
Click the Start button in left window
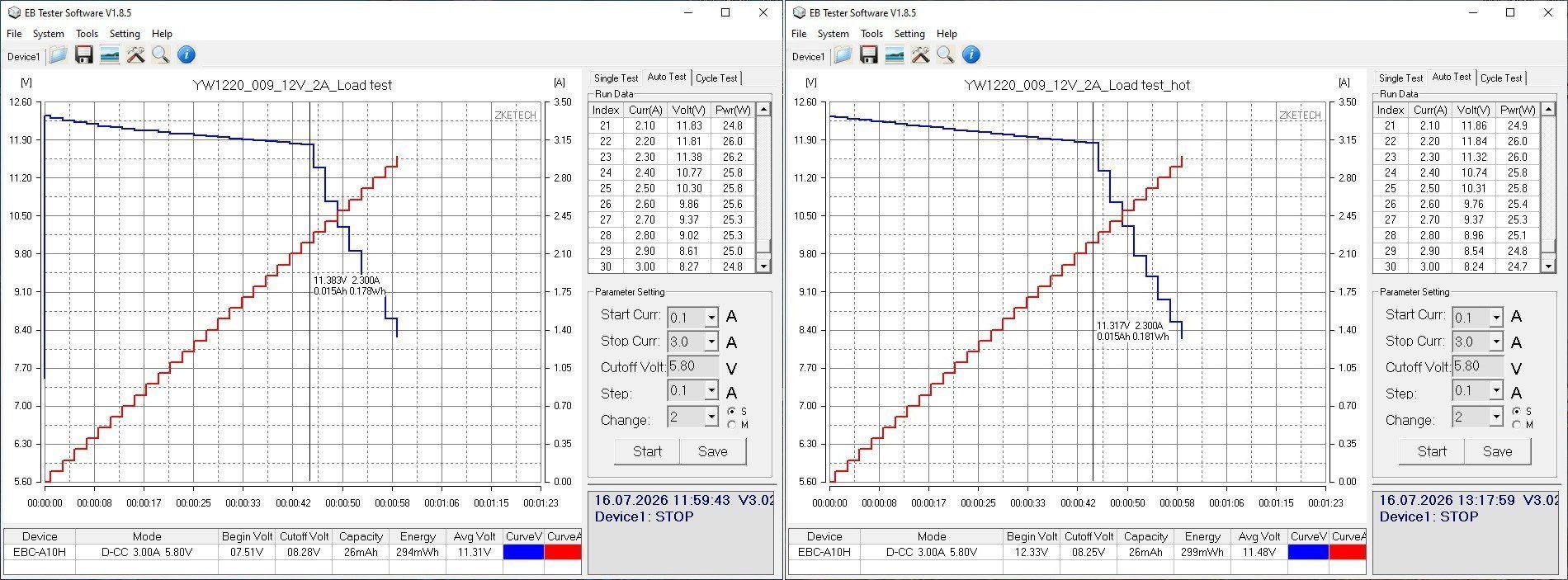click(647, 451)
